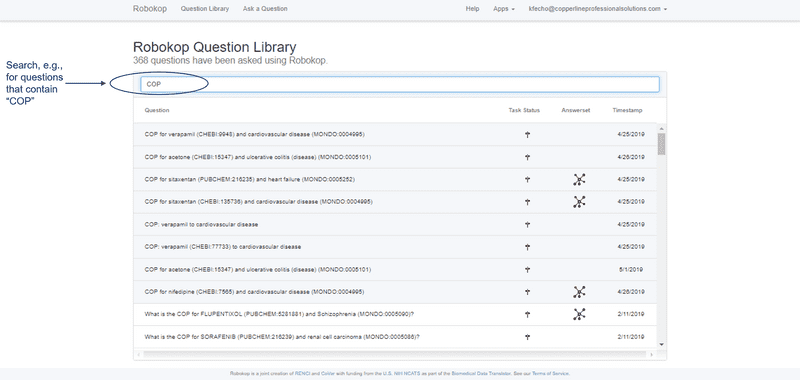Sort by the Task Status column header
Screen dimensions: 800x380
524,110
